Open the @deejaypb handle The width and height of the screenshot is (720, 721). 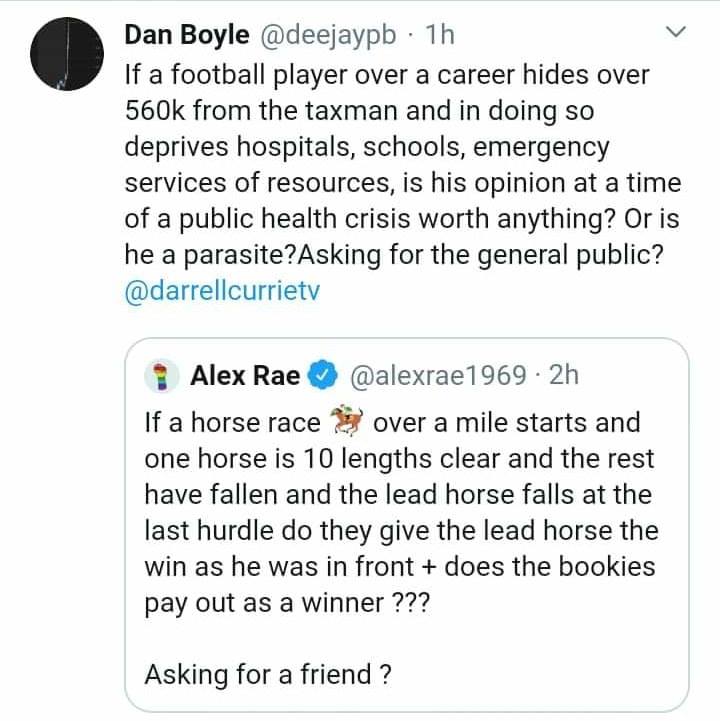click(329, 35)
